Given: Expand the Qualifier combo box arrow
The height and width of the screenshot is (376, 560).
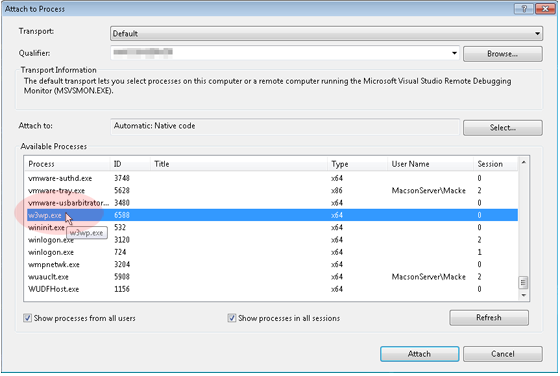Looking at the screenshot, I should (x=454, y=53).
